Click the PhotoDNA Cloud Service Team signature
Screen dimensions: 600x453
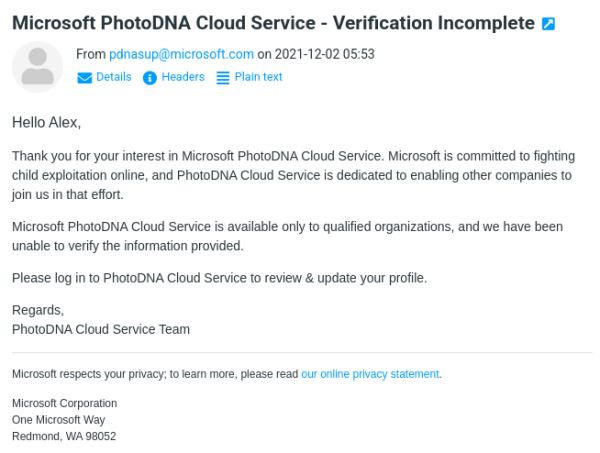[101, 329]
